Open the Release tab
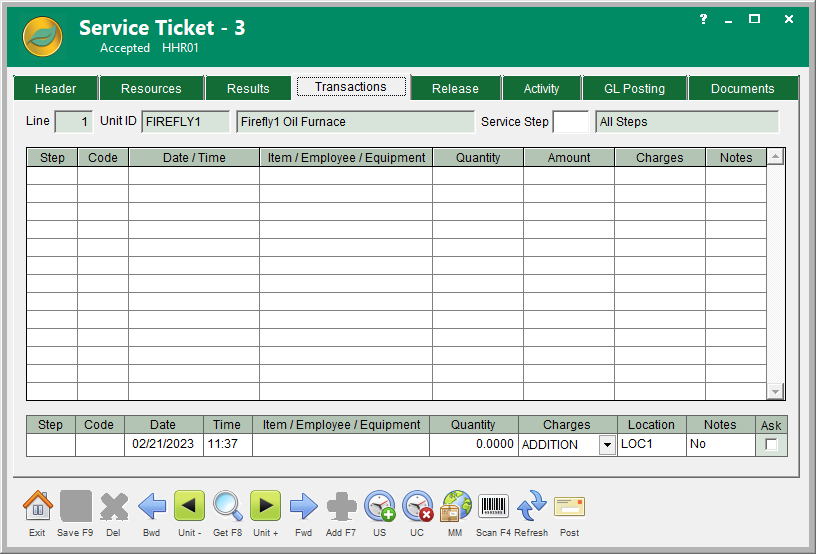The width and height of the screenshot is (816, 554). point(455,88)
